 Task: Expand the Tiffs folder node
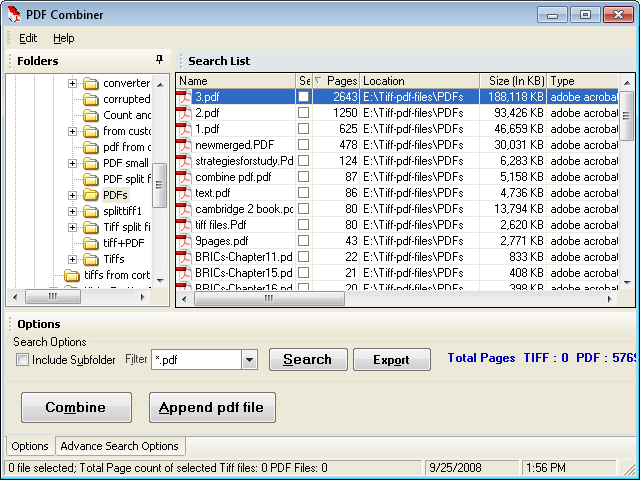click(x=72, y=259)
